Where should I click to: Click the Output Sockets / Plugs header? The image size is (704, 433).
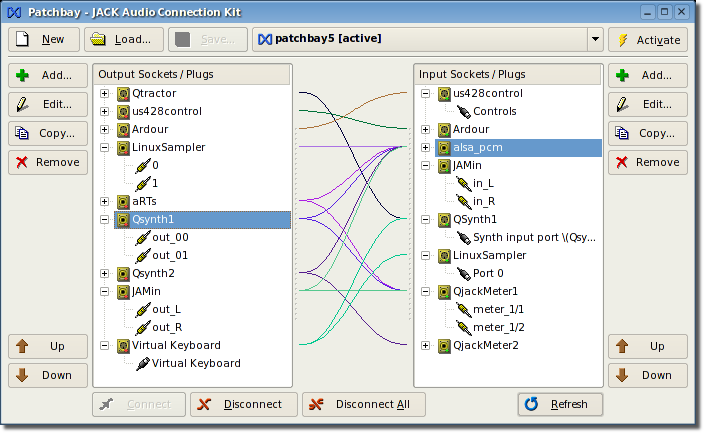192,74
